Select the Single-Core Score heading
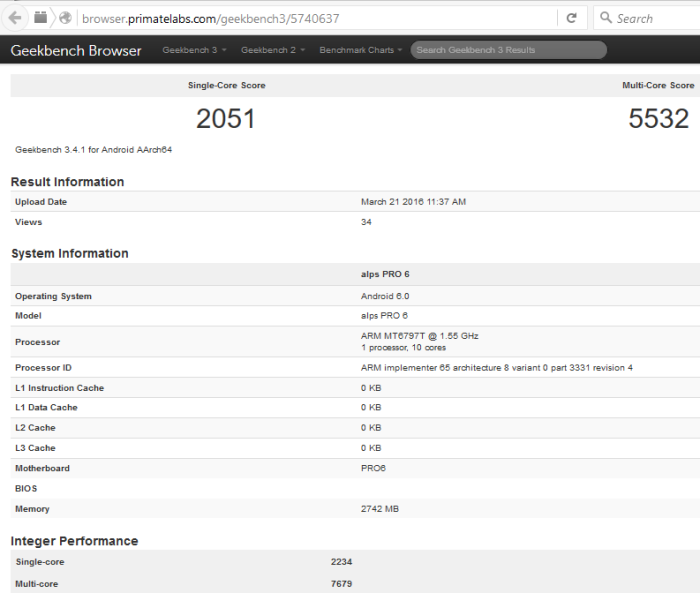Viewport: 700px width, 593px height. pos(226,85)
